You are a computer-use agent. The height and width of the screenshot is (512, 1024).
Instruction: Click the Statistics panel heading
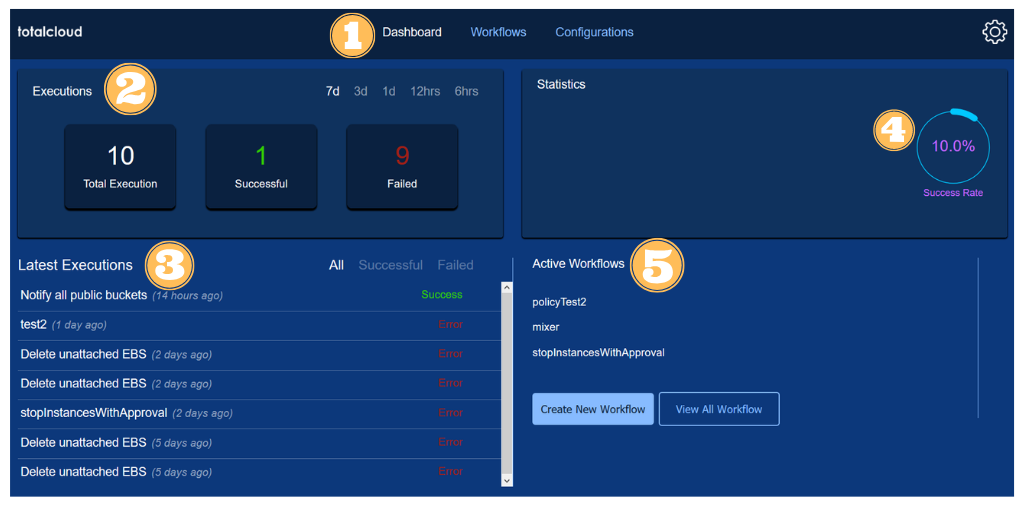561,84
